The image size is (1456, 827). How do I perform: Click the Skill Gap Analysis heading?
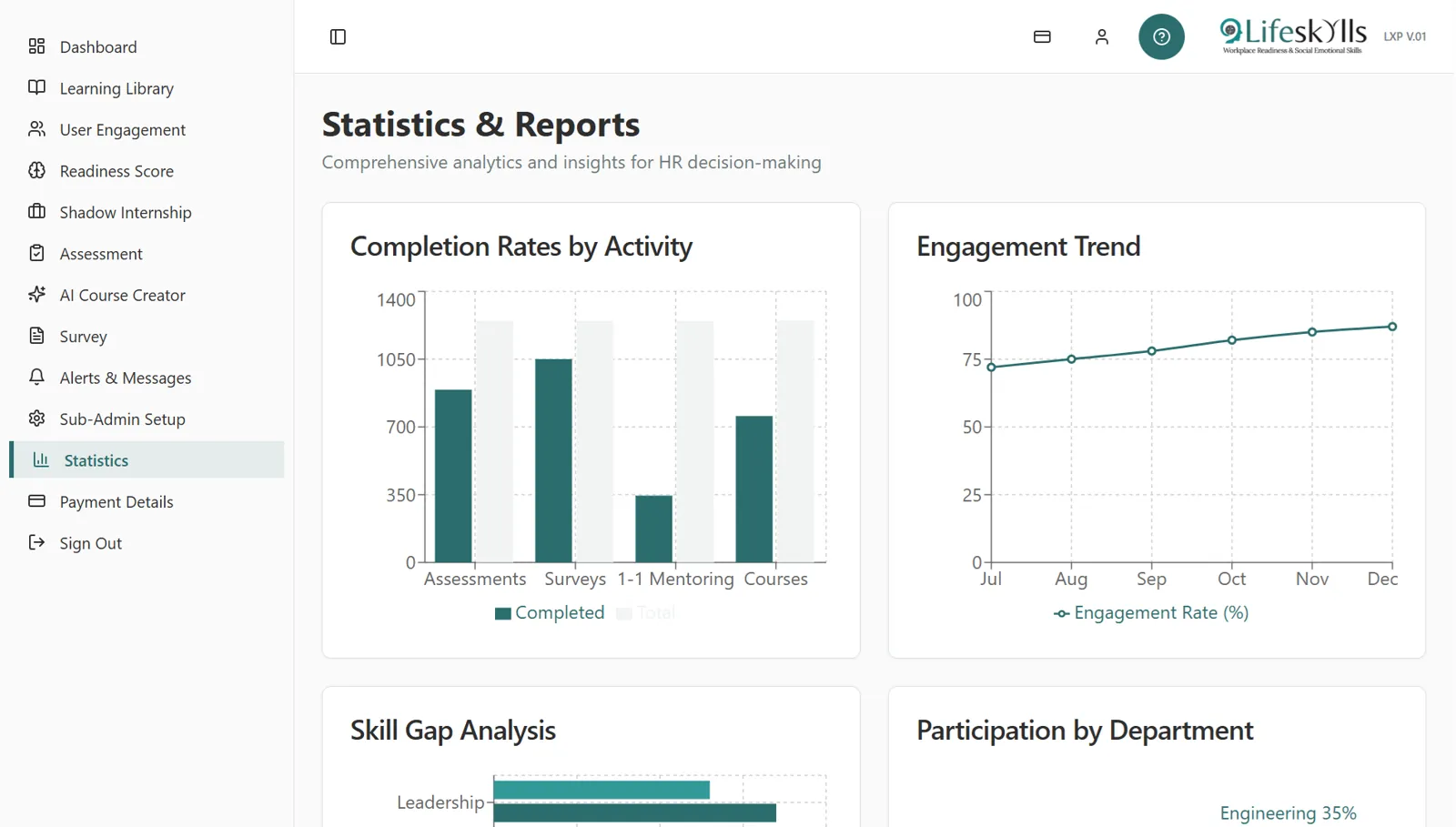pyautogui.click(x=453, y=731)
